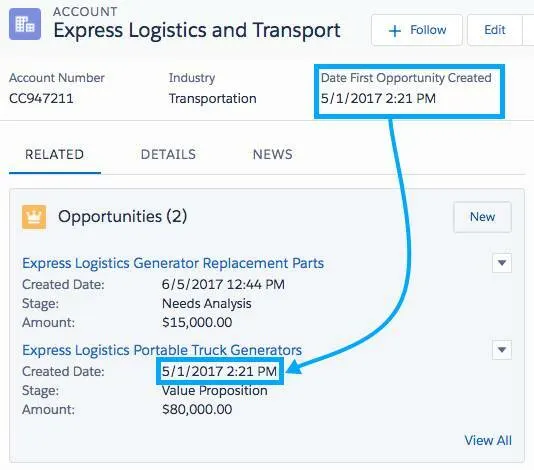Screen dimensions: 534x470
Task: Open Express Logistics Portable Truck Generators link
Action: coord(162,350)
